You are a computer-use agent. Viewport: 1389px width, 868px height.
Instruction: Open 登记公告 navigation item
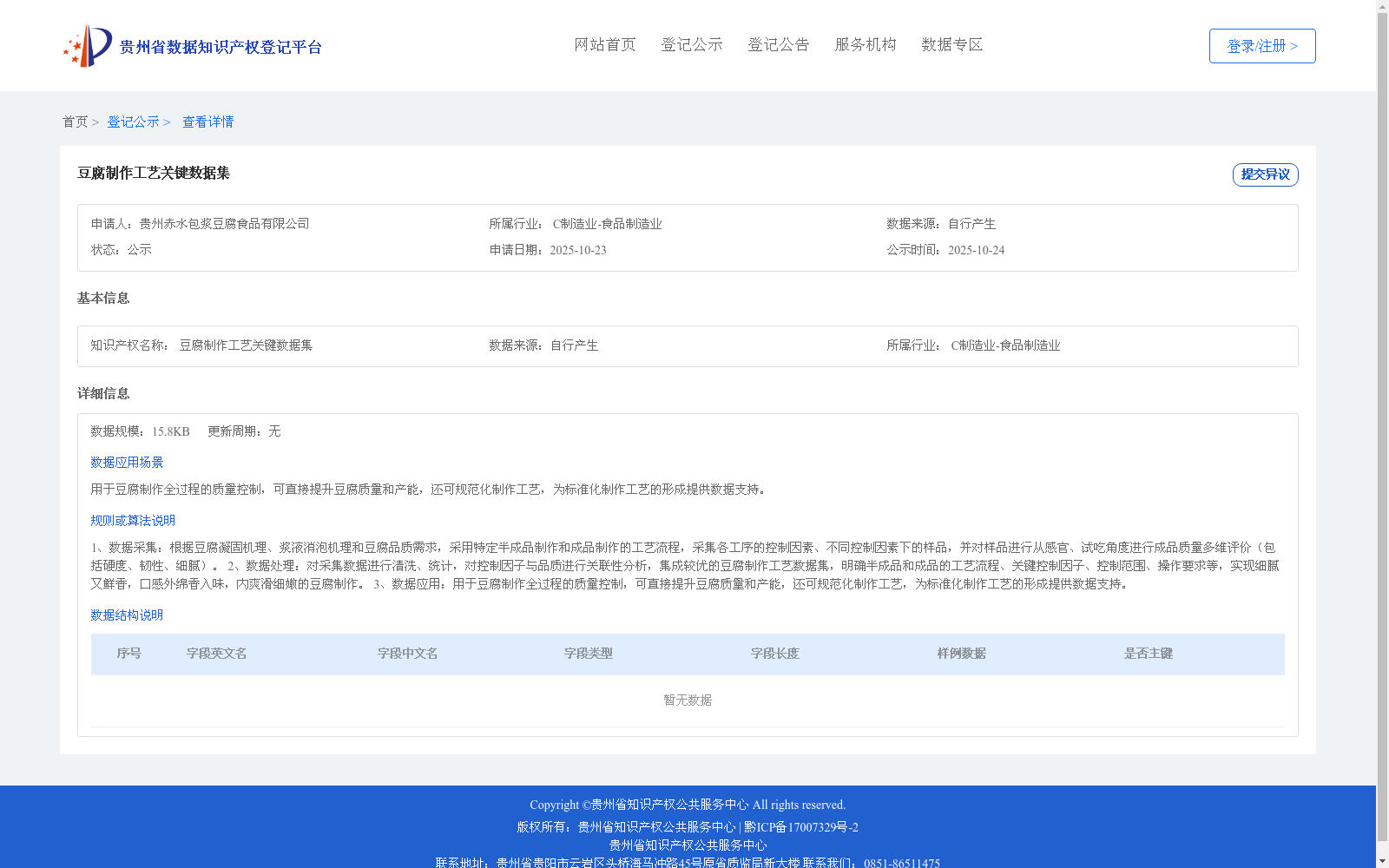tap(779, 44)
